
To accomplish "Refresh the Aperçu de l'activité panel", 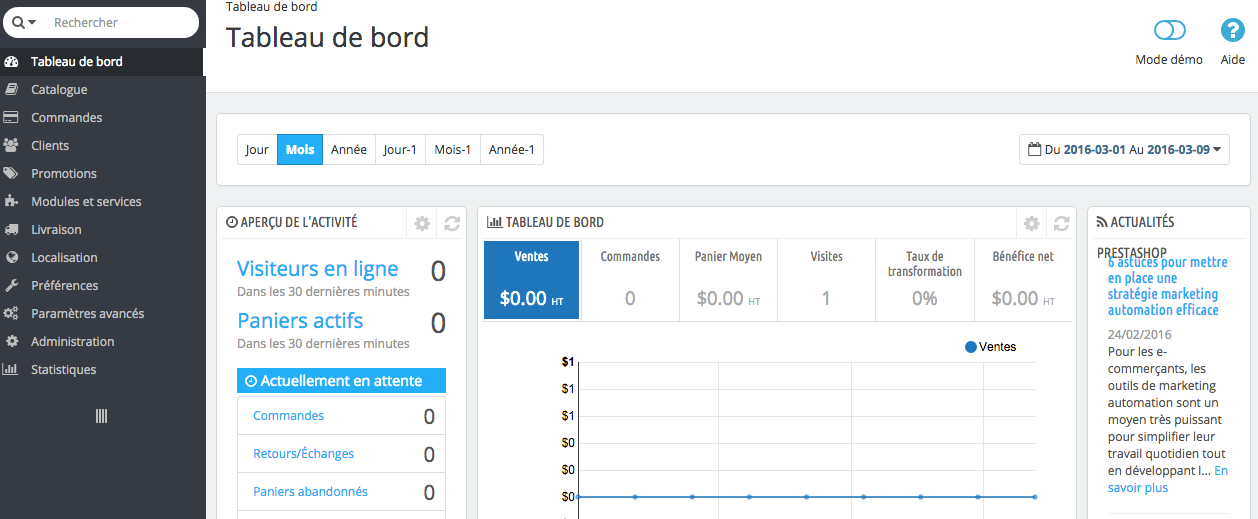I will pos(452,223).
